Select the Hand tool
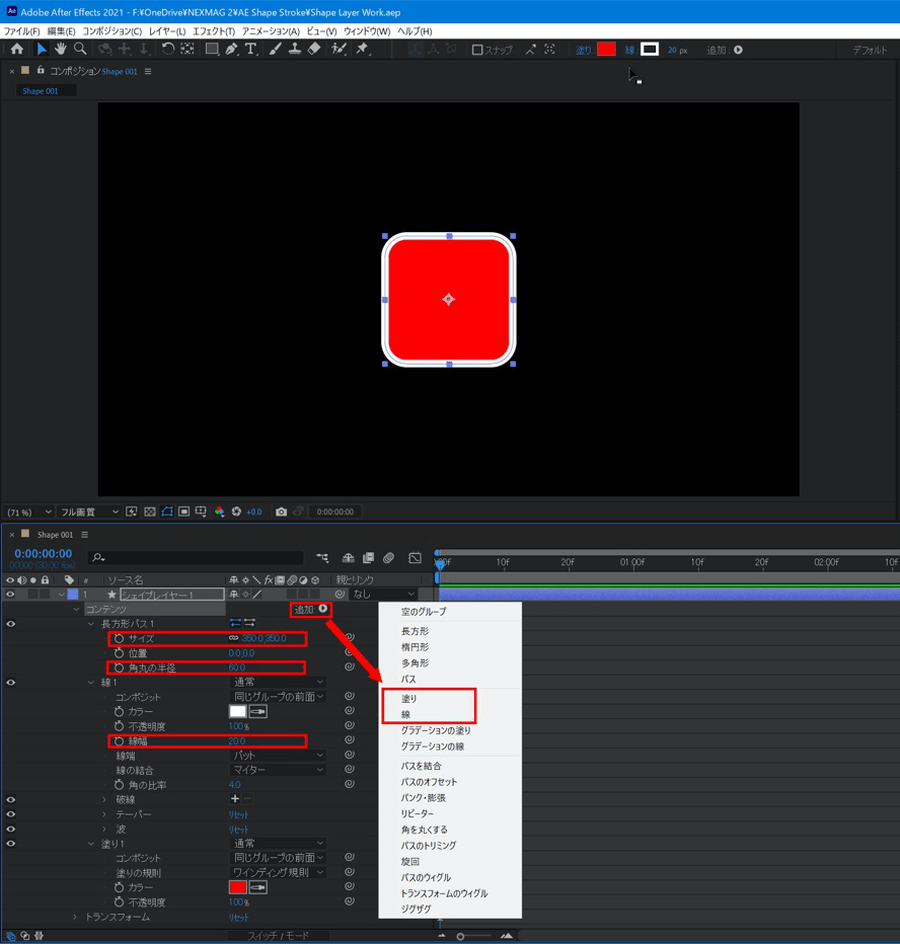 pos(60,49)
